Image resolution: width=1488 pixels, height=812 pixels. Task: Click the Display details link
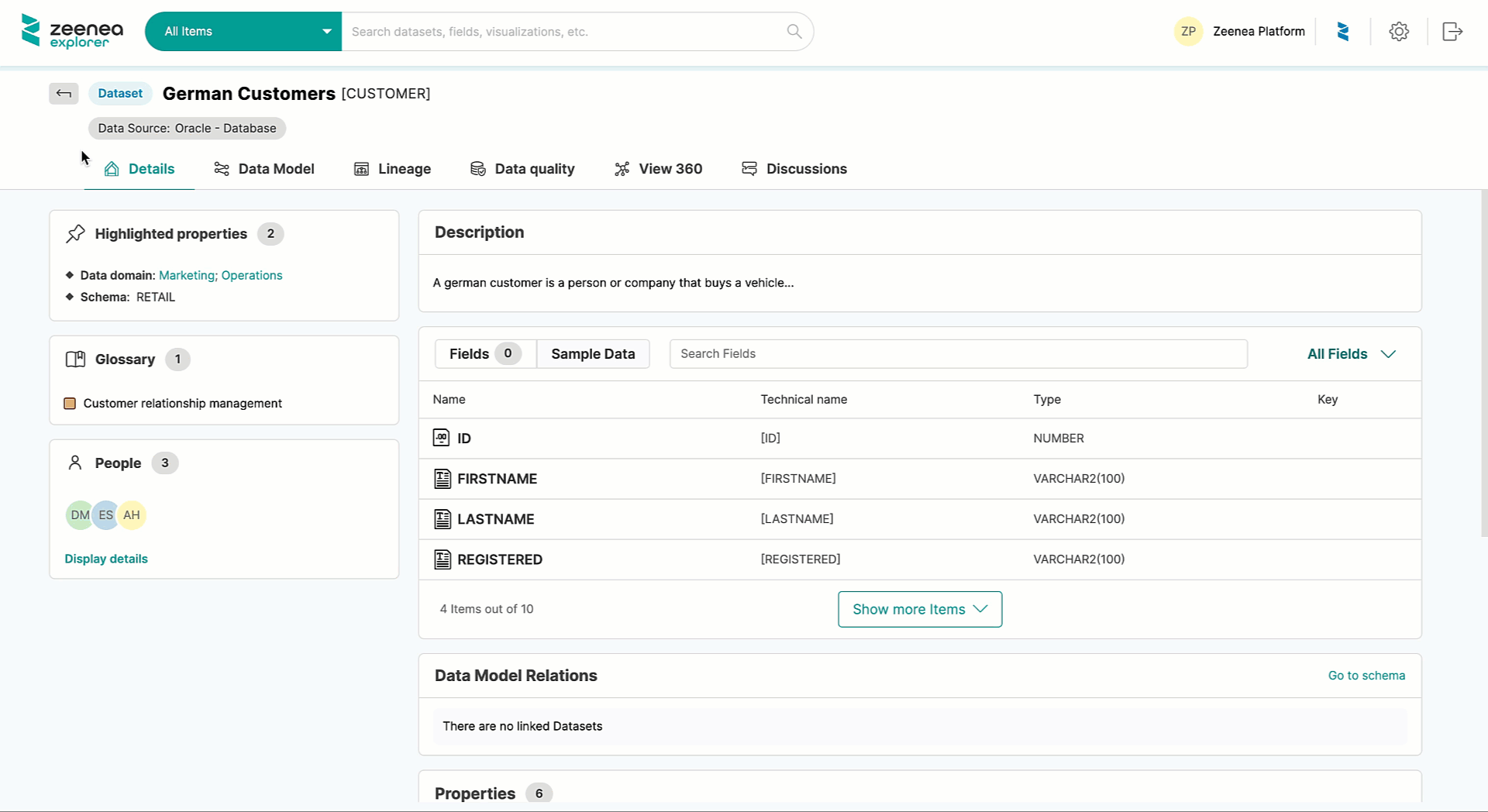click(x=106, y=559)
